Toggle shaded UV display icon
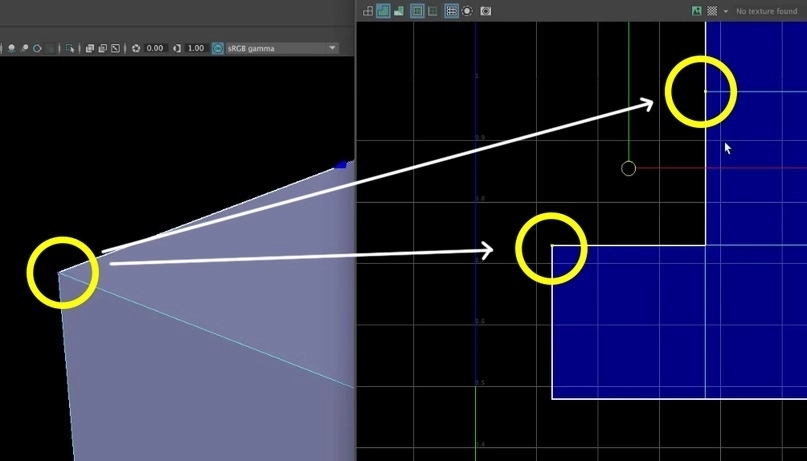 [383, 11]
